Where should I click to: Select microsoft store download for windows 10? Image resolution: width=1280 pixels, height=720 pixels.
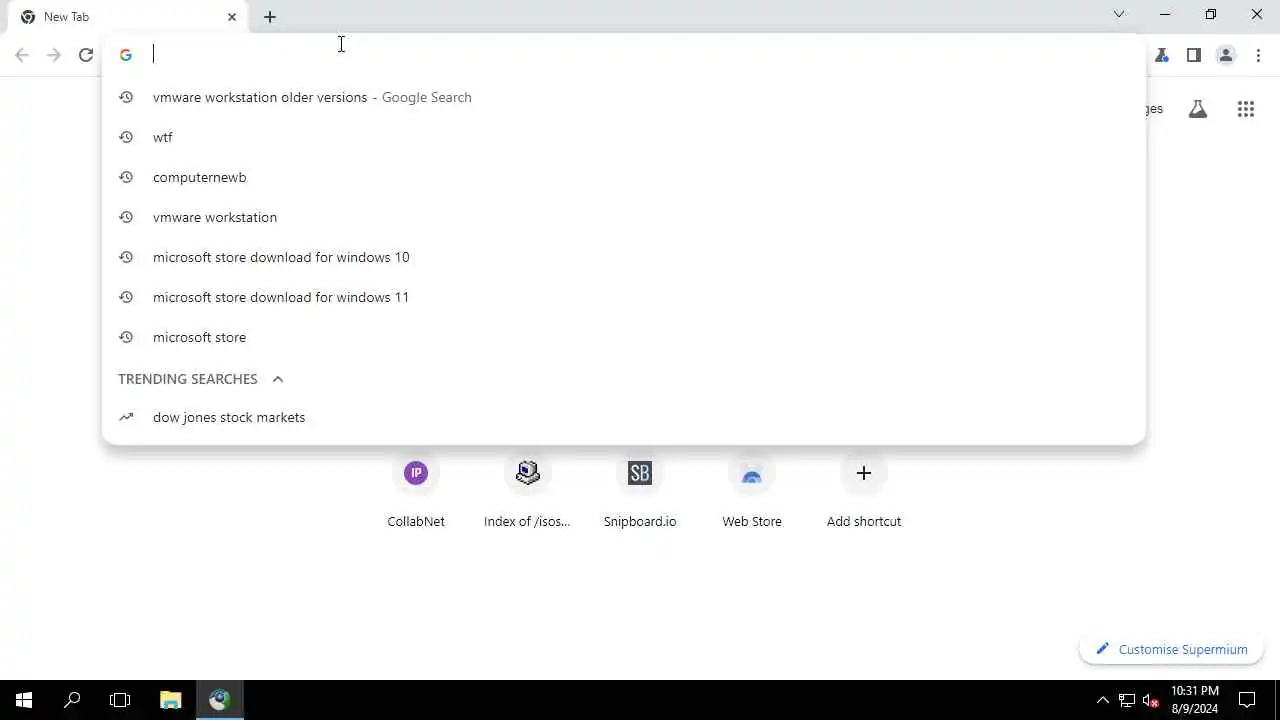(623, 257)
